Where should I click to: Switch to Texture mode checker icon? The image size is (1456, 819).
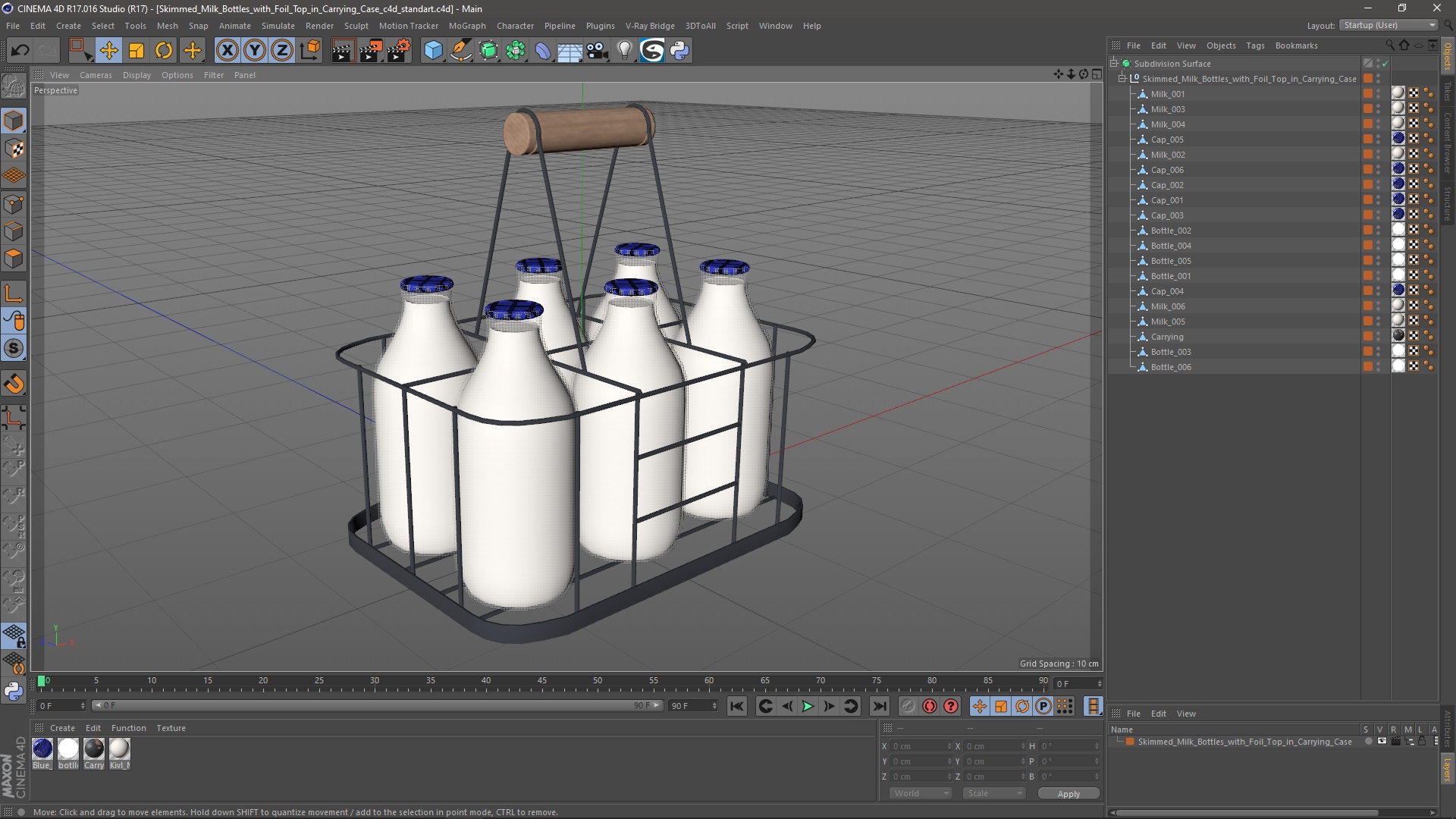(14, 149)
